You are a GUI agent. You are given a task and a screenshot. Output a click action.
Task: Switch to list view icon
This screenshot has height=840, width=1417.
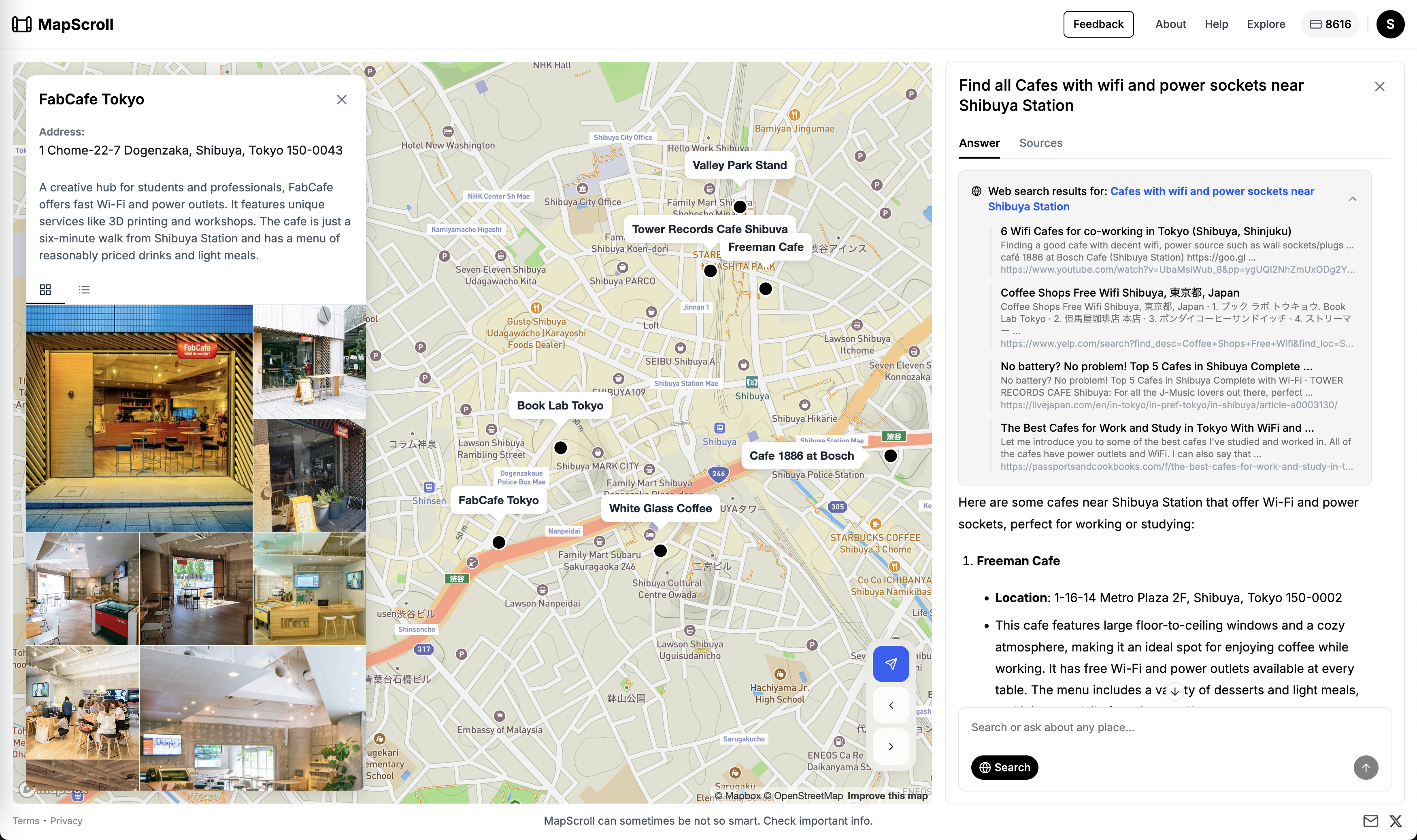(84, 290)
